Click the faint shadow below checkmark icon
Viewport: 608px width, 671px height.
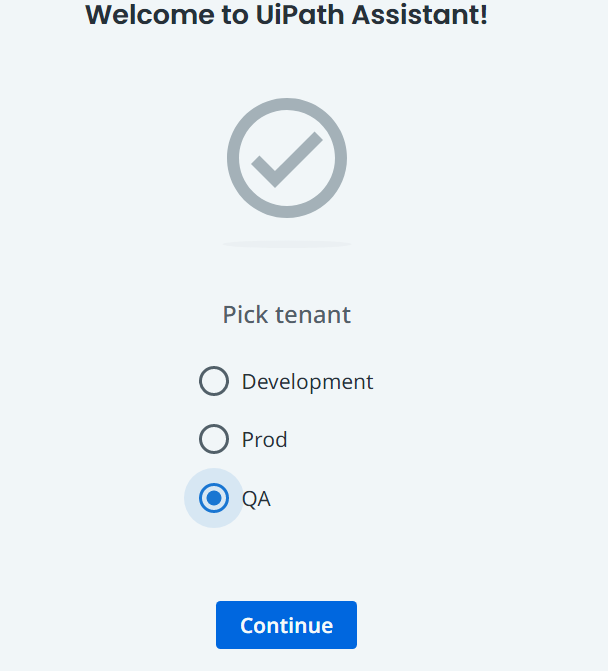pyautogui.click(x=287, y=244)
